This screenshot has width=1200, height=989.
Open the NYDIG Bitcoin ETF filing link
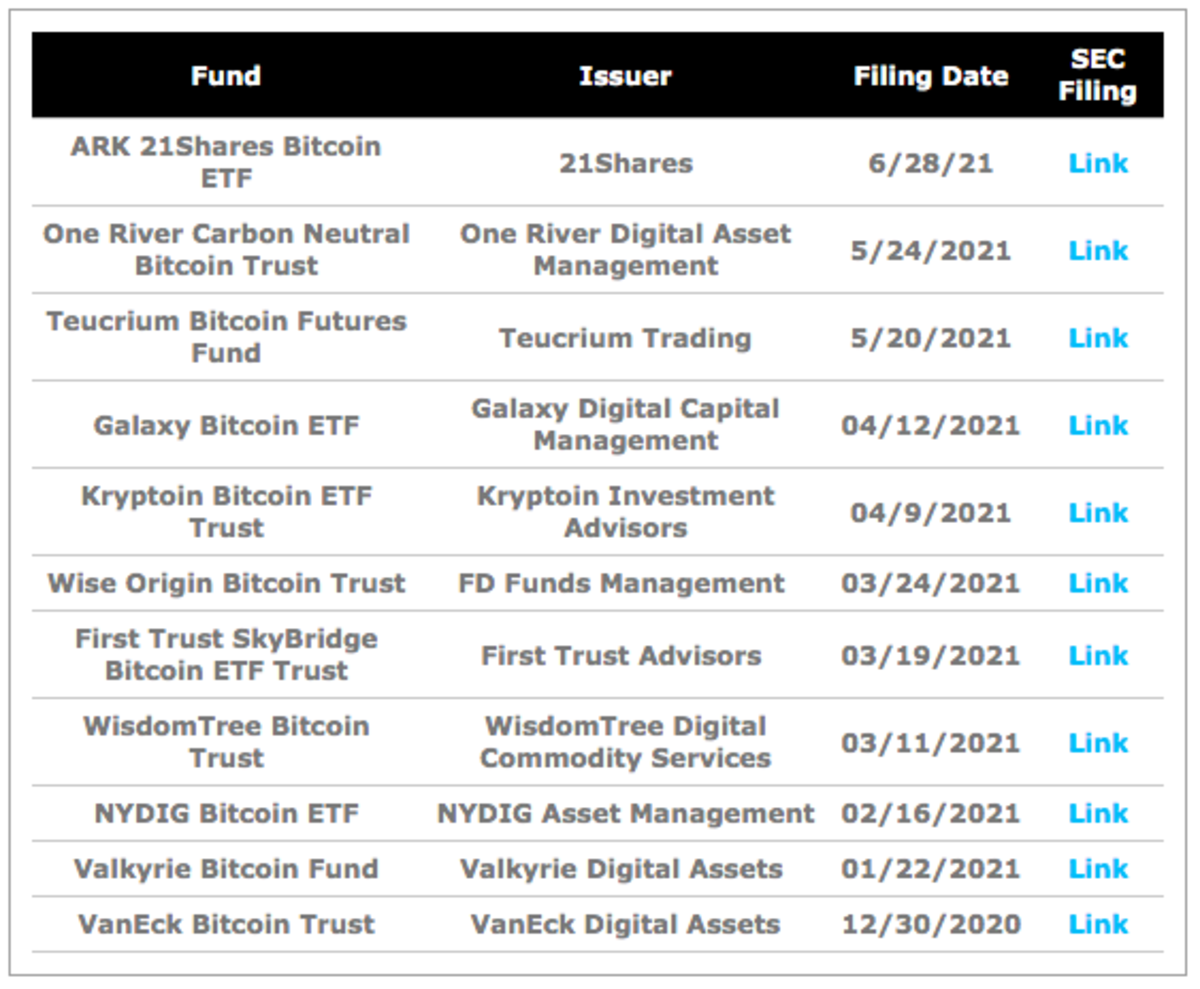tap(1098, 813)
